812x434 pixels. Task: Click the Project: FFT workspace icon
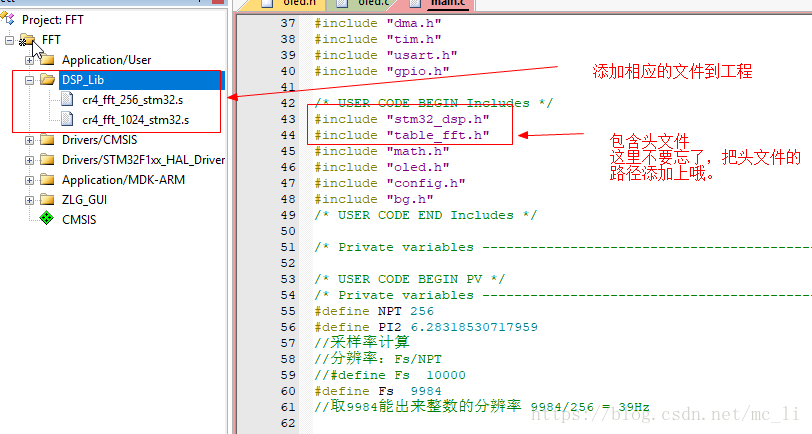click(x=8, y=19)
